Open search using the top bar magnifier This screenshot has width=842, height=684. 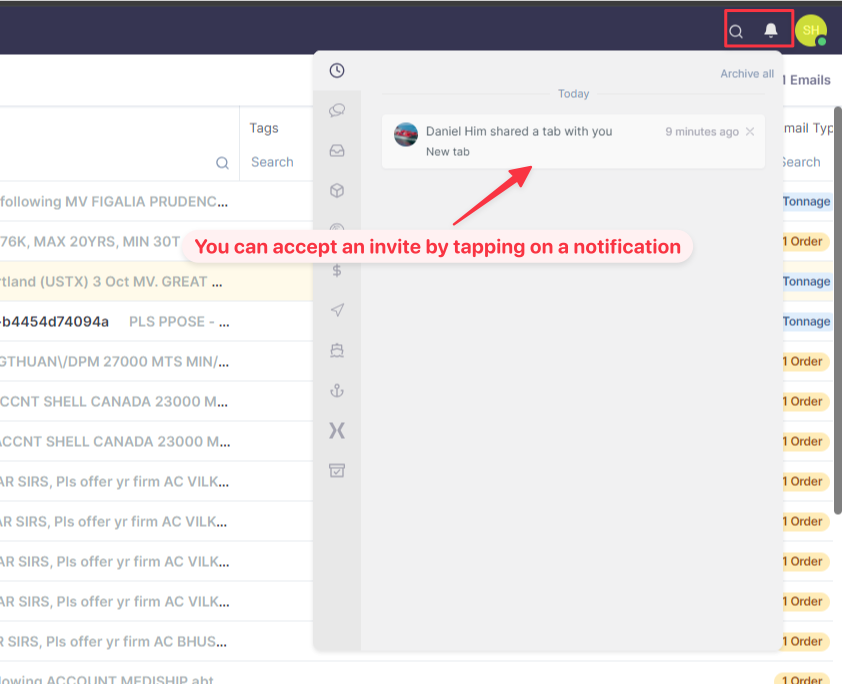[x=736, y=31]
